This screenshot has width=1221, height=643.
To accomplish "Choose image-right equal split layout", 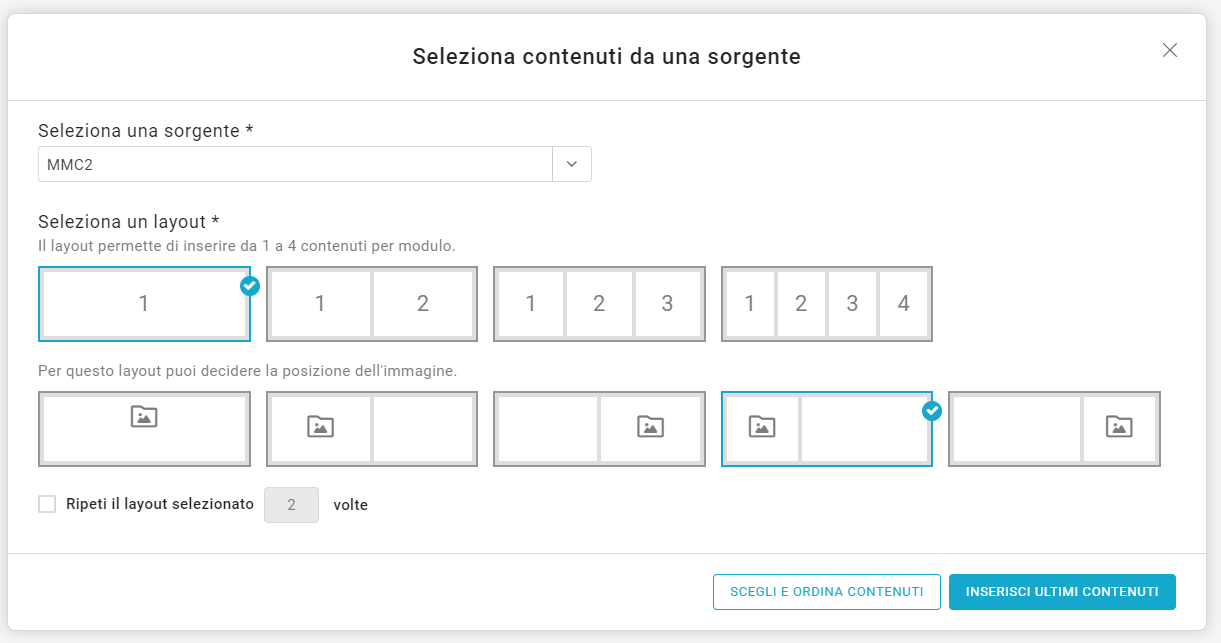I will (x=599, y=429).
